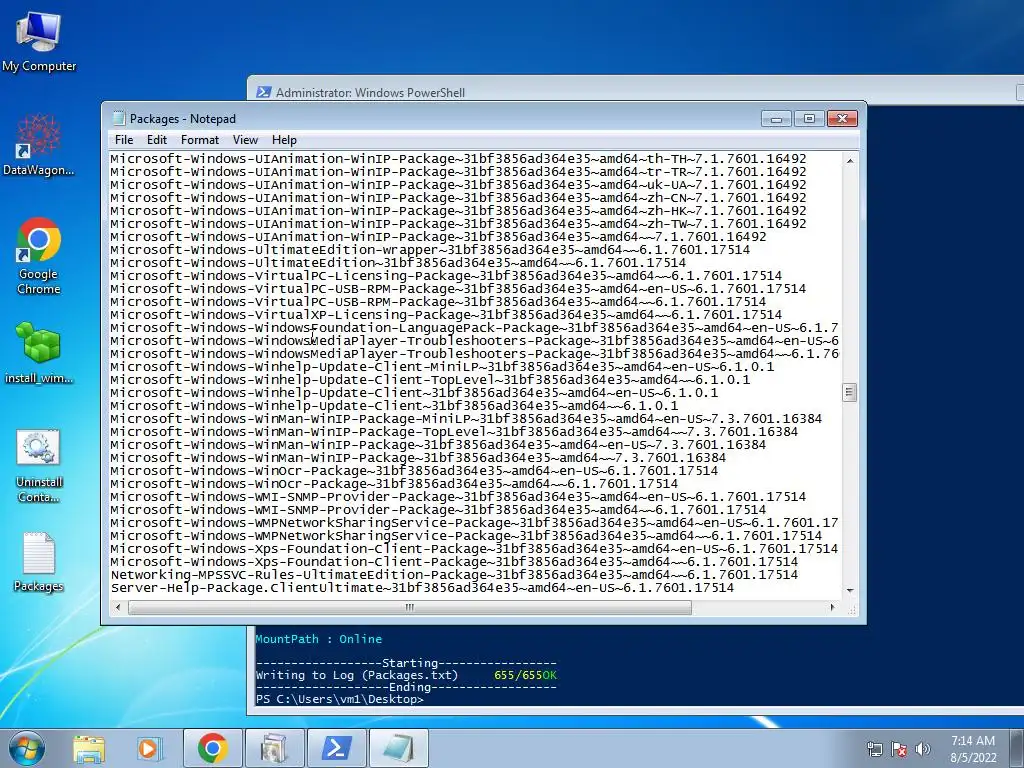
Task: Switch to PowerShell via taskbar icon
Action: point(336,748)
